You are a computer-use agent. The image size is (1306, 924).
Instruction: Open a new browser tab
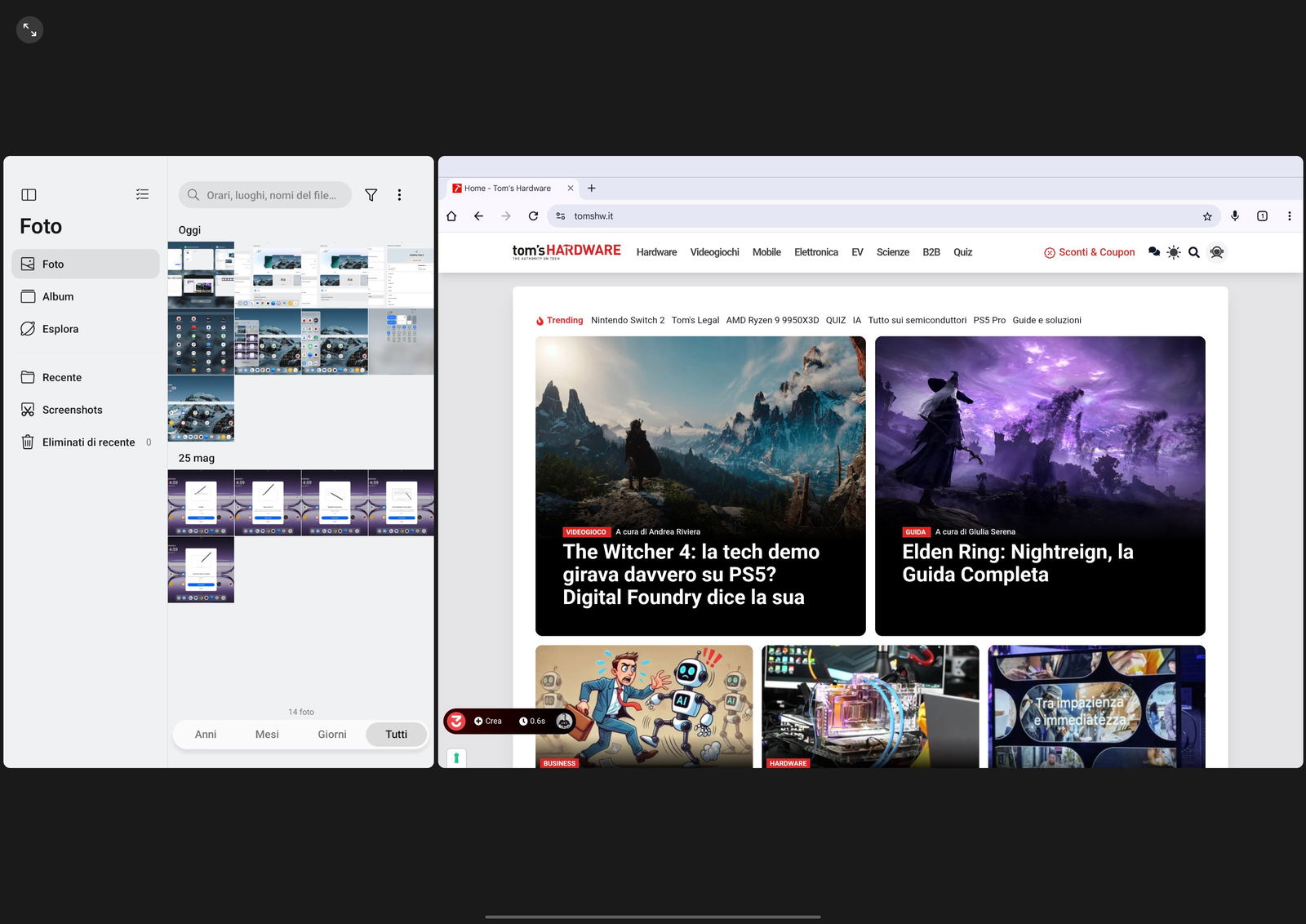(592, 189)
